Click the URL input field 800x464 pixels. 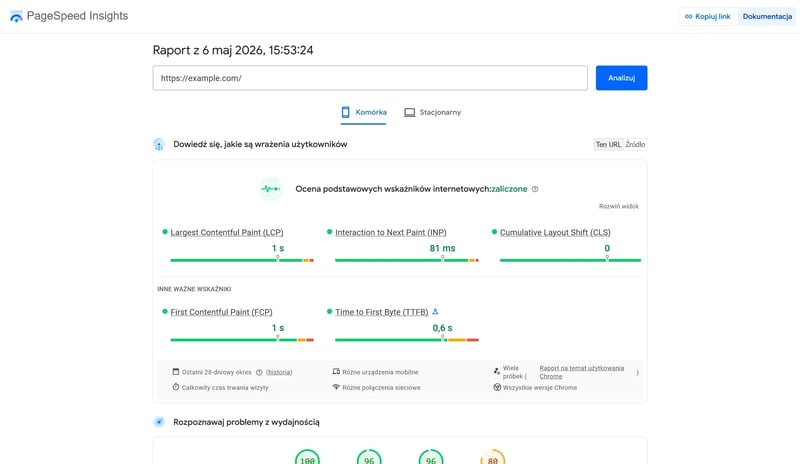click(x=370, y=78)
